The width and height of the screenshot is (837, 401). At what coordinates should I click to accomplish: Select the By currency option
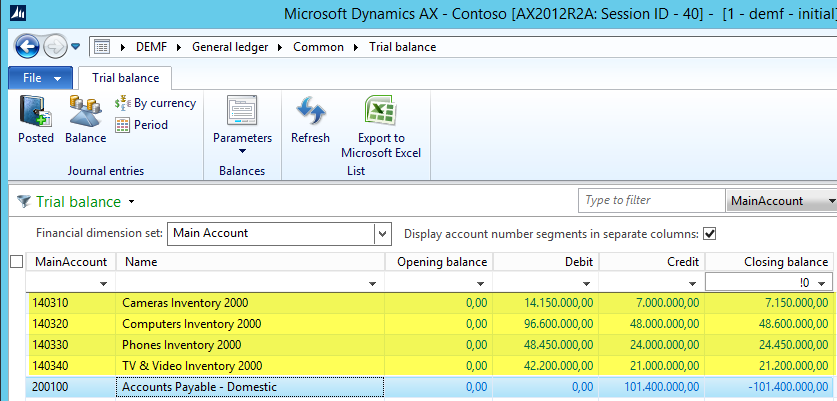[x=155, y=103]
